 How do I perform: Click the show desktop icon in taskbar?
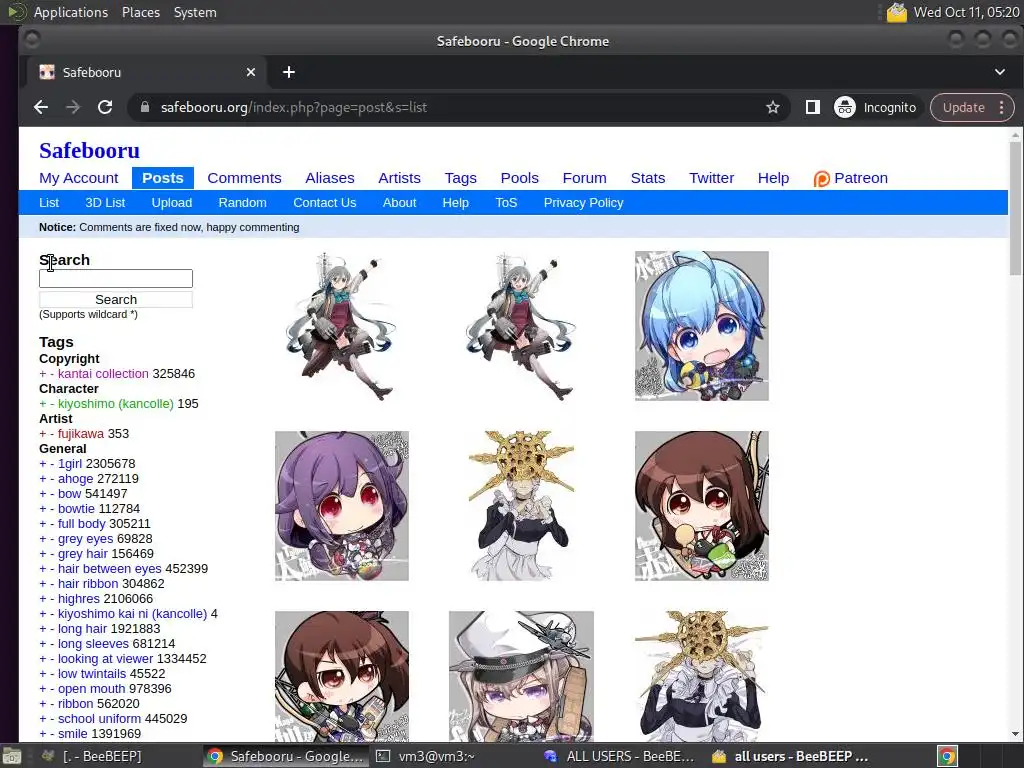(11, 758)
